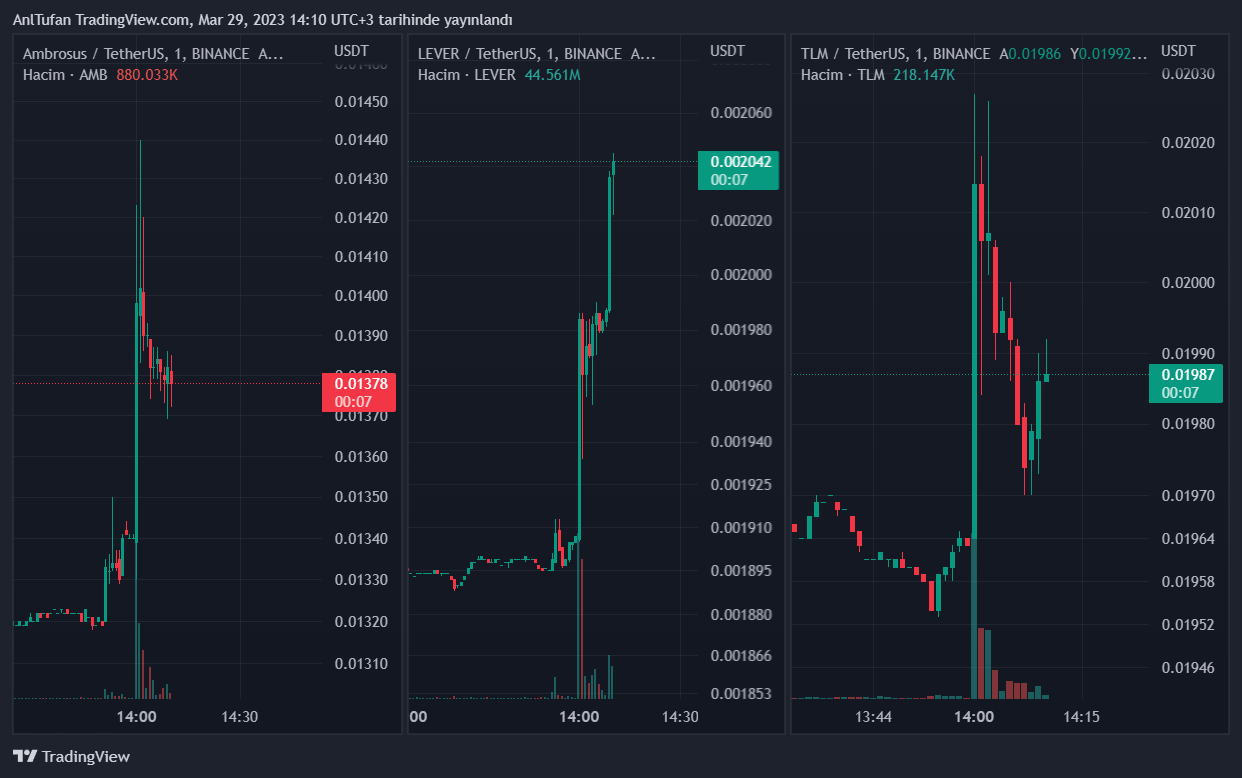The width and height of the screenshot is (1242, 778).
Task: Click the 0.001910 price level
Action: 741,527
